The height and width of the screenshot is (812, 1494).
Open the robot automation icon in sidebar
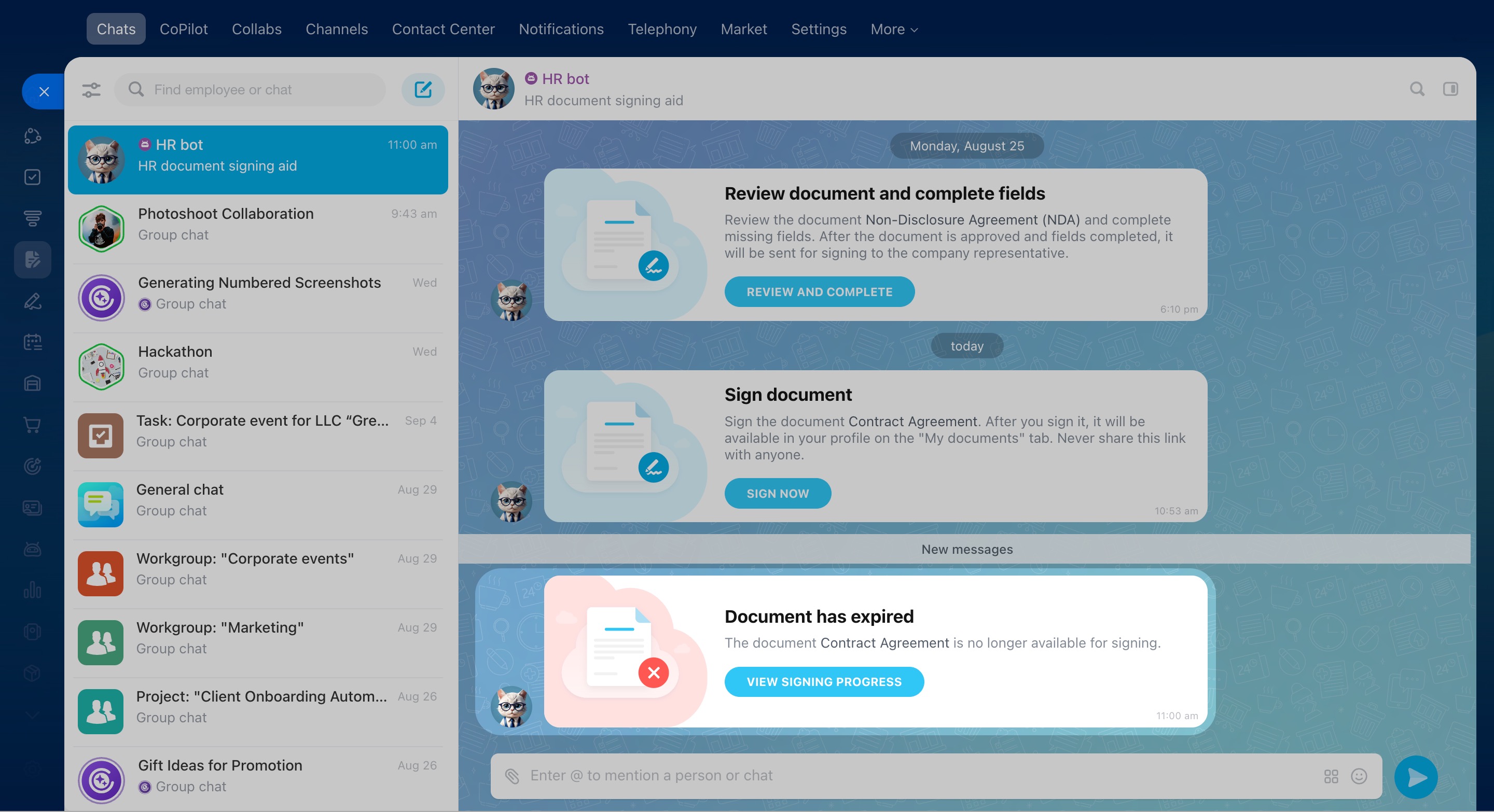[x=33, y=549]
